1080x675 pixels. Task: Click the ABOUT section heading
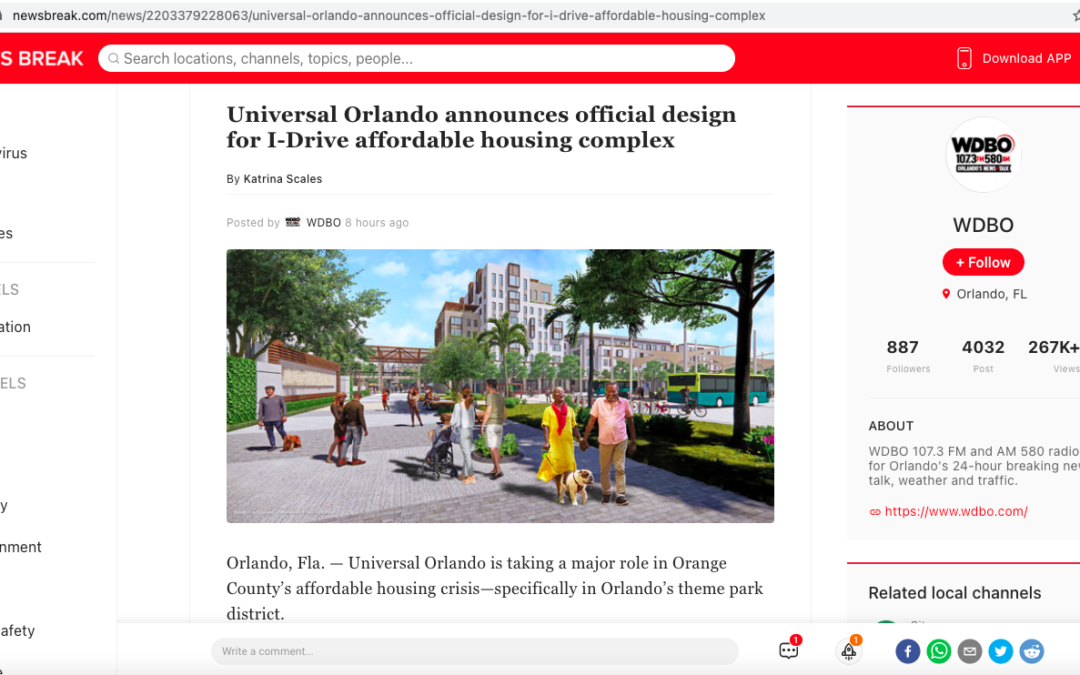click(x=891, y=426)
